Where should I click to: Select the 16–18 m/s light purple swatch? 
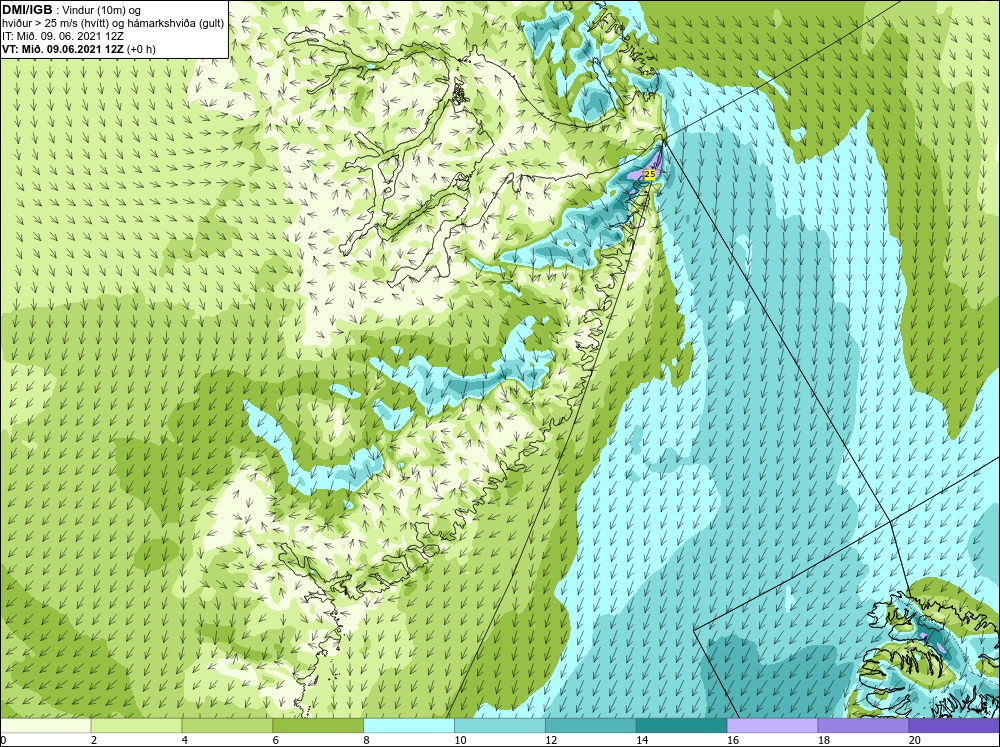pyautogui.click(x=772, y=726)
